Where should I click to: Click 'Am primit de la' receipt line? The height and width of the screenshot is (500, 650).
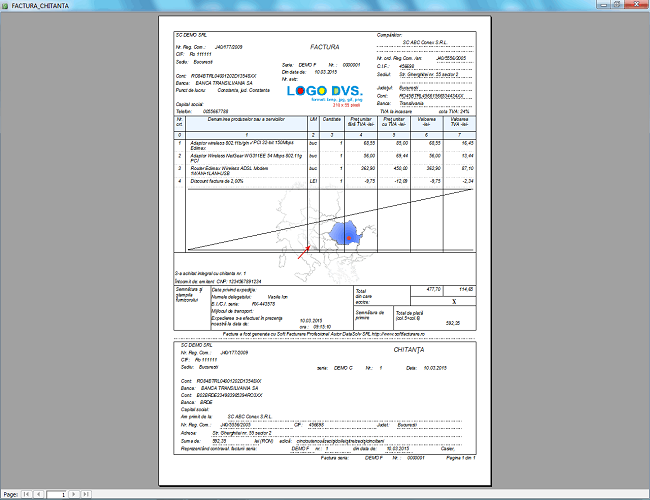pos(226,417)
